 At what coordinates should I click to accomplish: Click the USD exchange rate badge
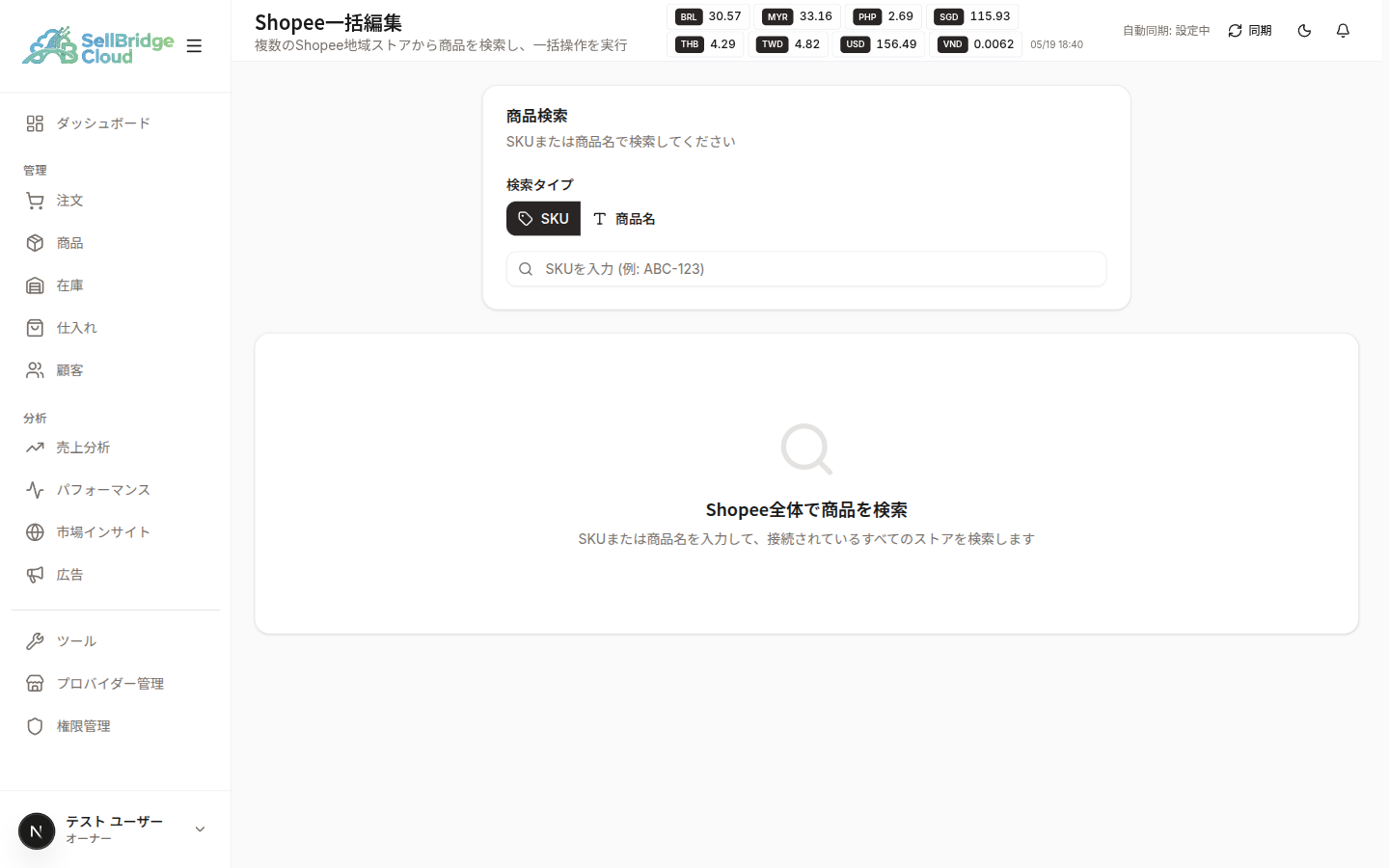(880, 44)
